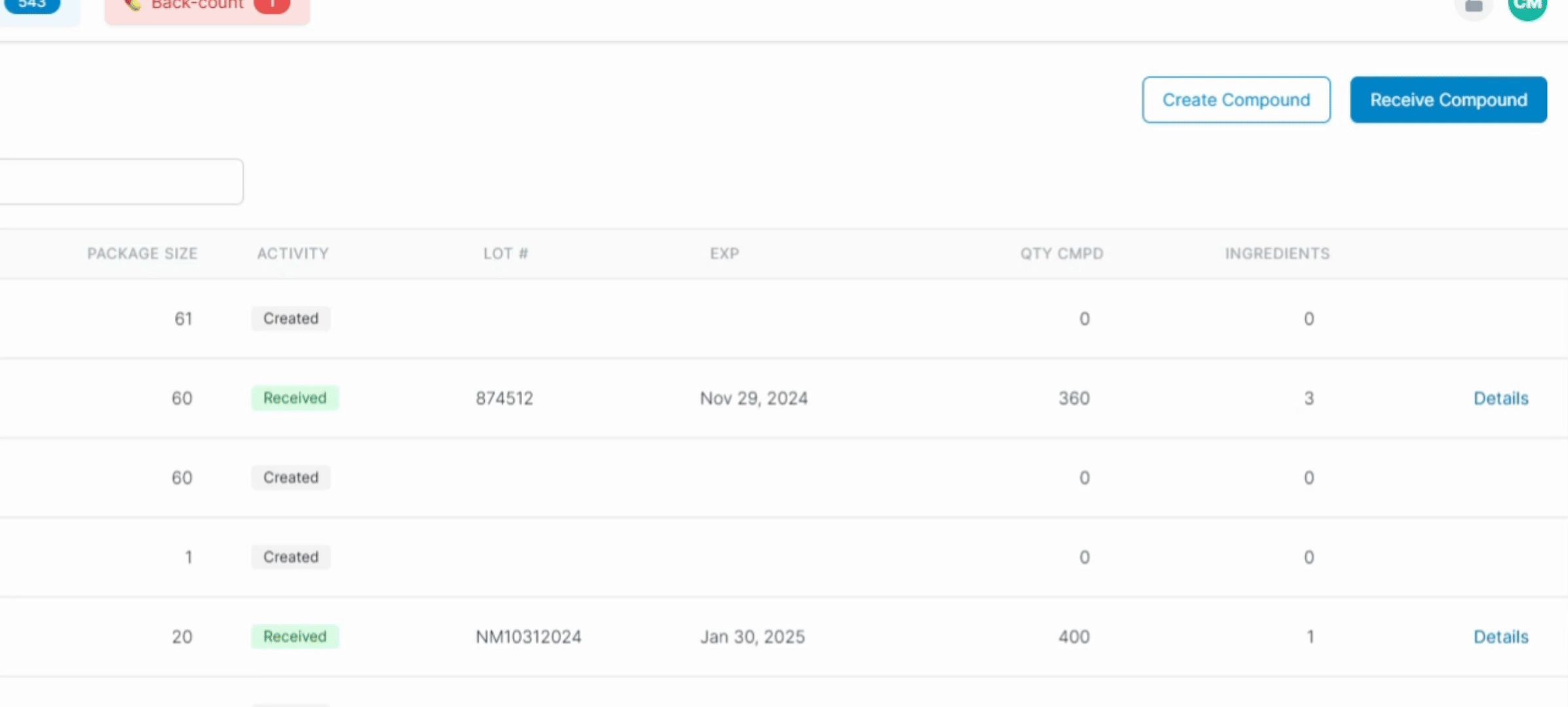Click the blue 543 count badge

tap(32, 5)
